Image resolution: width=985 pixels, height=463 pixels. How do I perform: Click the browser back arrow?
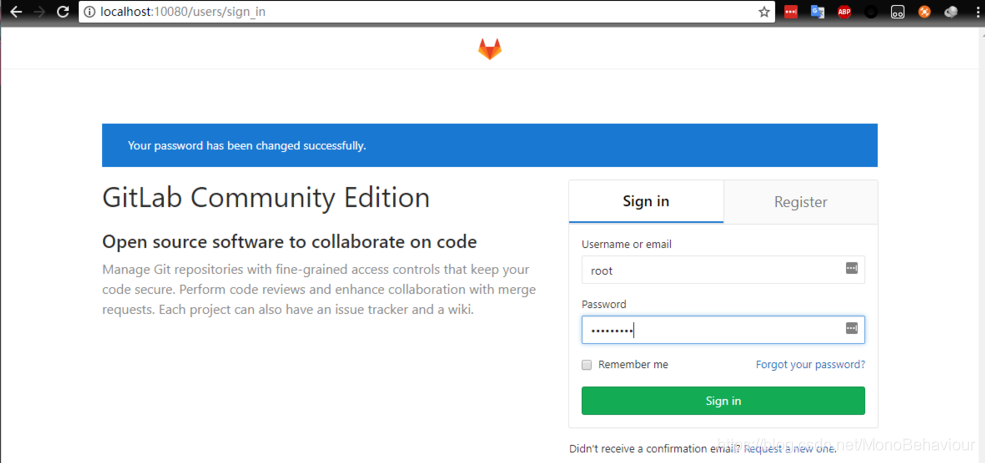pyautogui.click(x=15, y=12)
